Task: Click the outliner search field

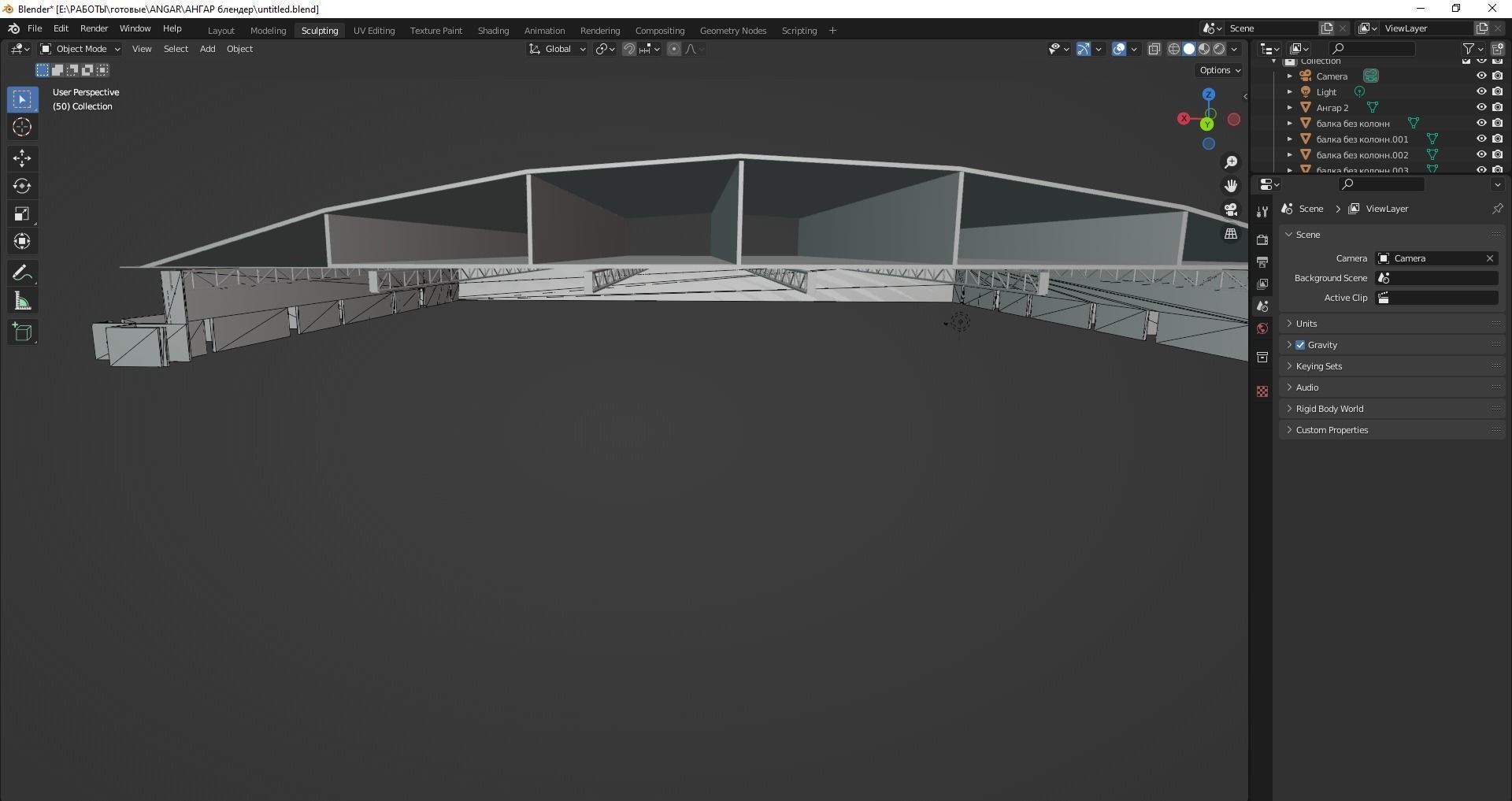Action: coord(1374,48)
